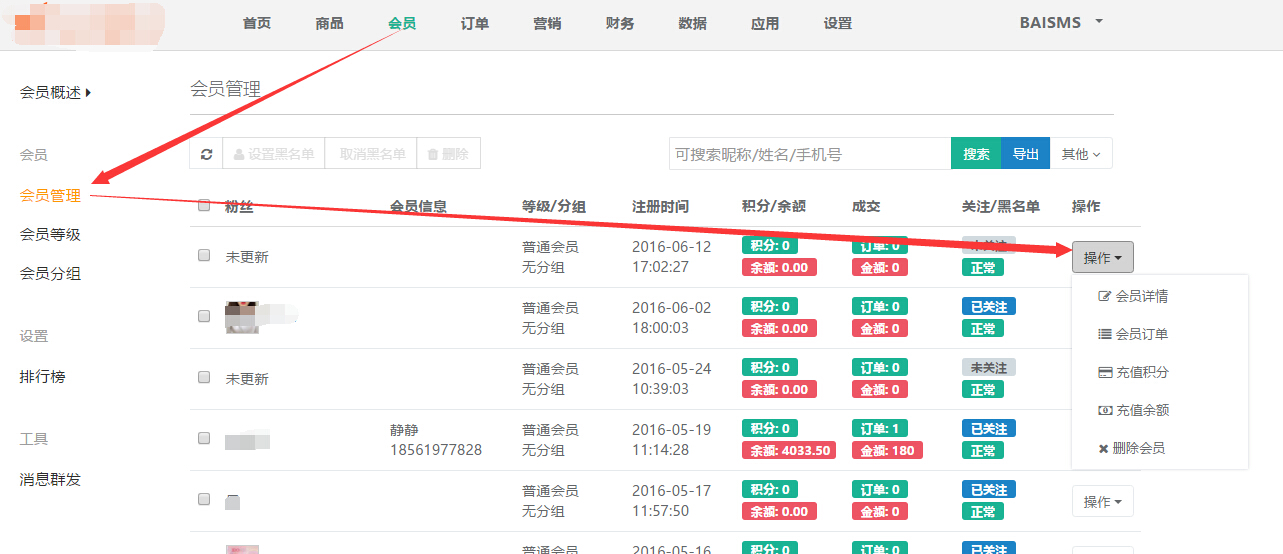Click the member search input field
Image resolution: width=1283 pixels, height=554 pixels.
tap(809, 154)
